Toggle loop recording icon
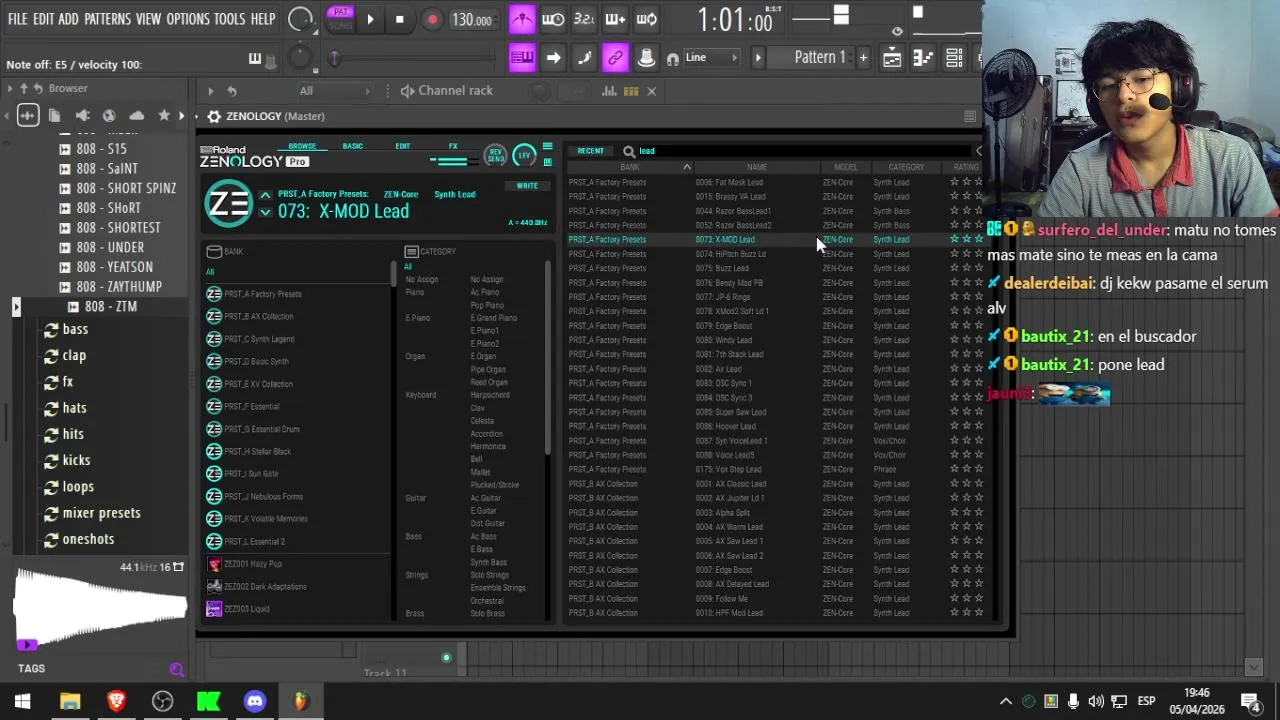This screenshot has width=1280, height=720. [x=646, y=19]
